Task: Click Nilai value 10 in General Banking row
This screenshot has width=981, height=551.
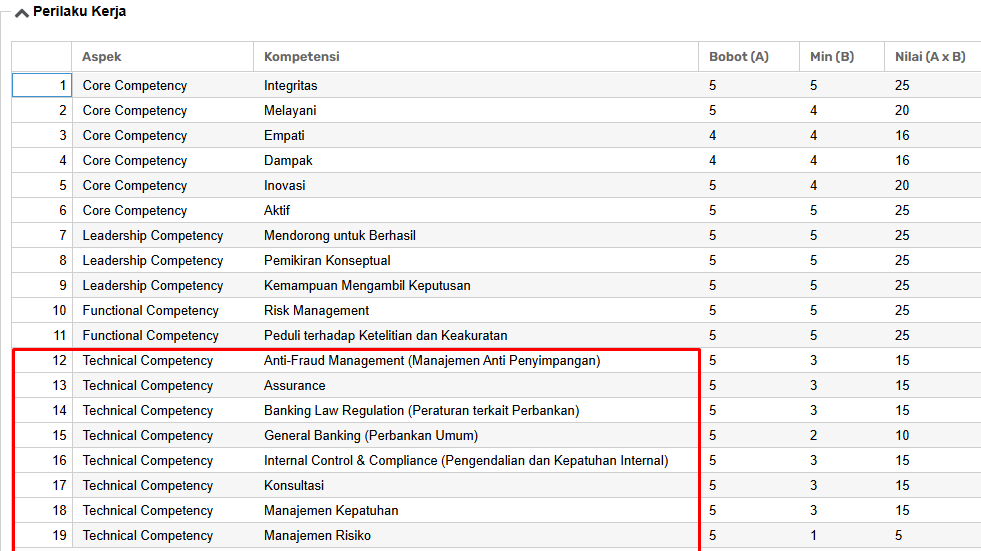Action: coord(902,435)
